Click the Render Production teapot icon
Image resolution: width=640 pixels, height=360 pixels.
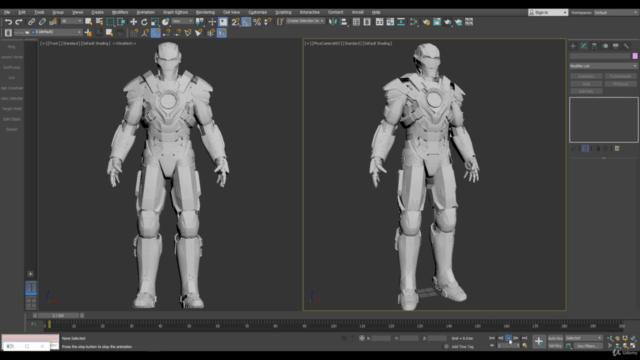pos(448,22)
